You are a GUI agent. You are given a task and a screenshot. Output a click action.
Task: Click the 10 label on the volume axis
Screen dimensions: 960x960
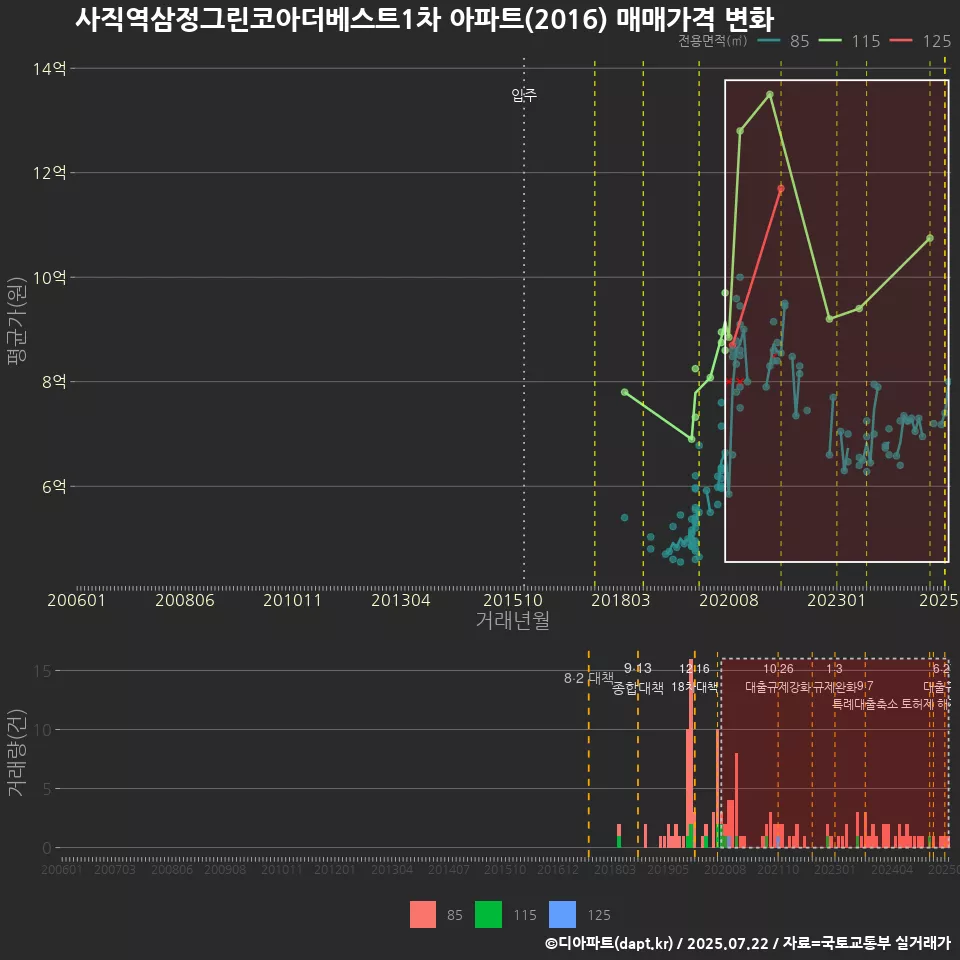pyautogui.click(x=42, y=730)
